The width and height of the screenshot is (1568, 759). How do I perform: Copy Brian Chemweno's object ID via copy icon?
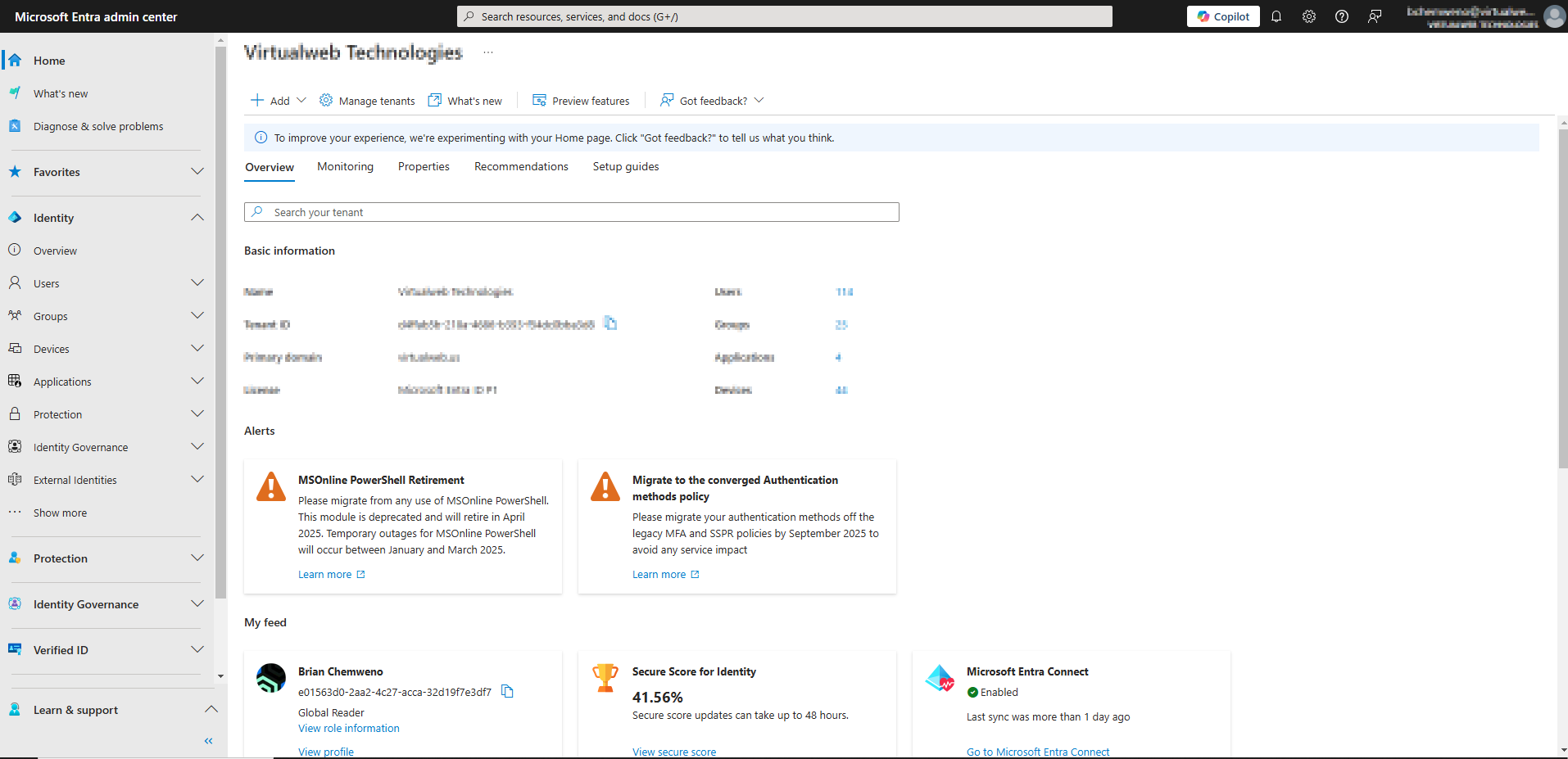[507, 691]
